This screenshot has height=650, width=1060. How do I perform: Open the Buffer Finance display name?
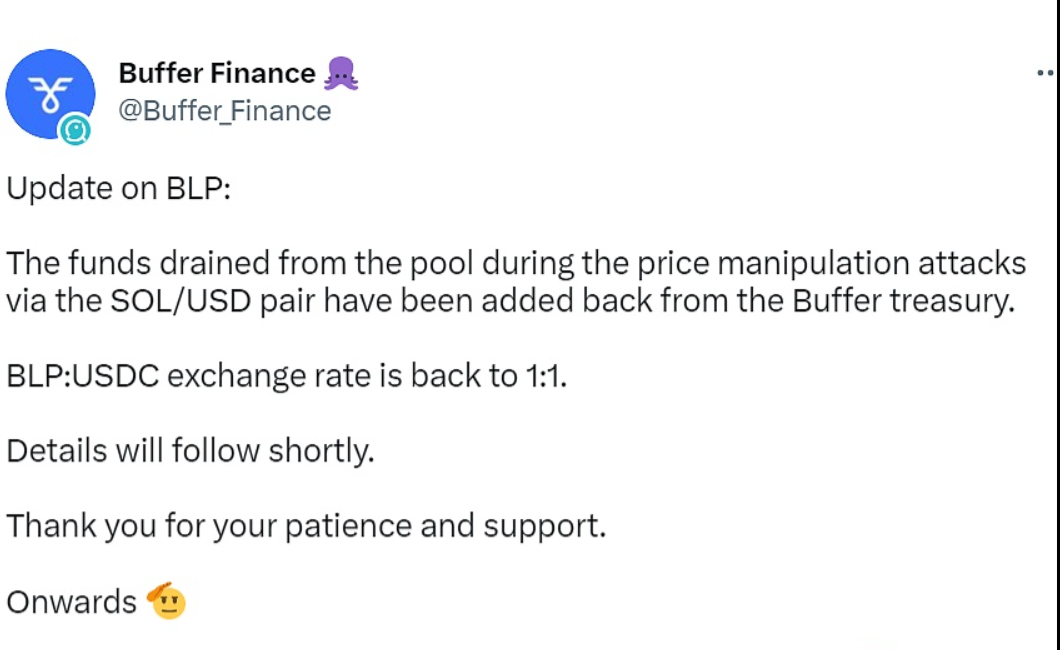click(217, 73)
